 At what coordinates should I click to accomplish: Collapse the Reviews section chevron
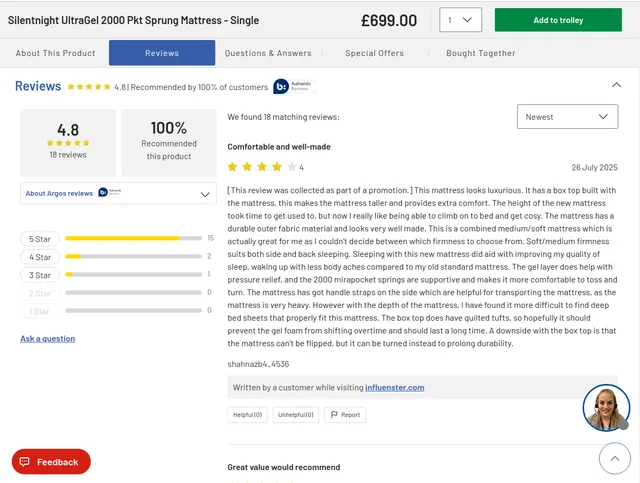[616, 85]
